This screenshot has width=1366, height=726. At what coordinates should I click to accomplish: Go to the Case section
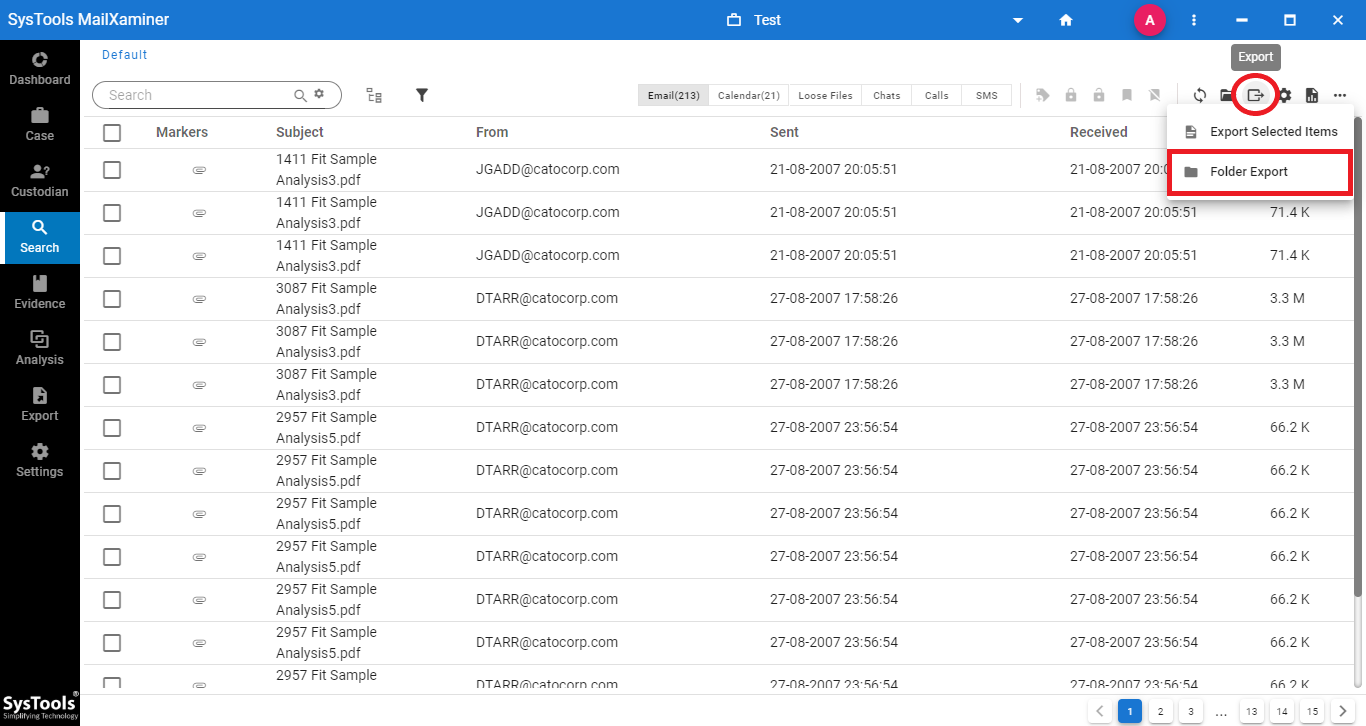[x=40, y=124]
